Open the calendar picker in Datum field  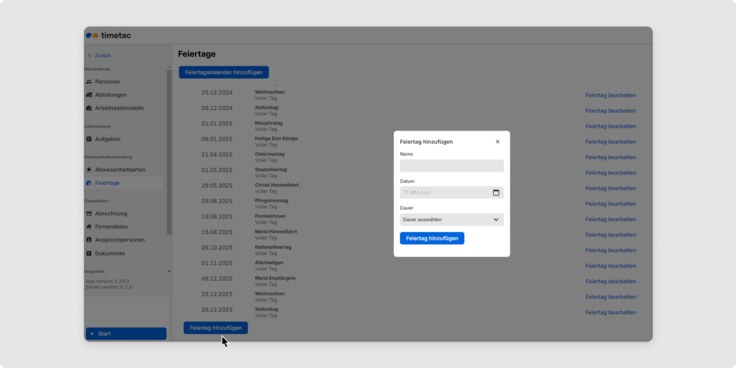496,192
